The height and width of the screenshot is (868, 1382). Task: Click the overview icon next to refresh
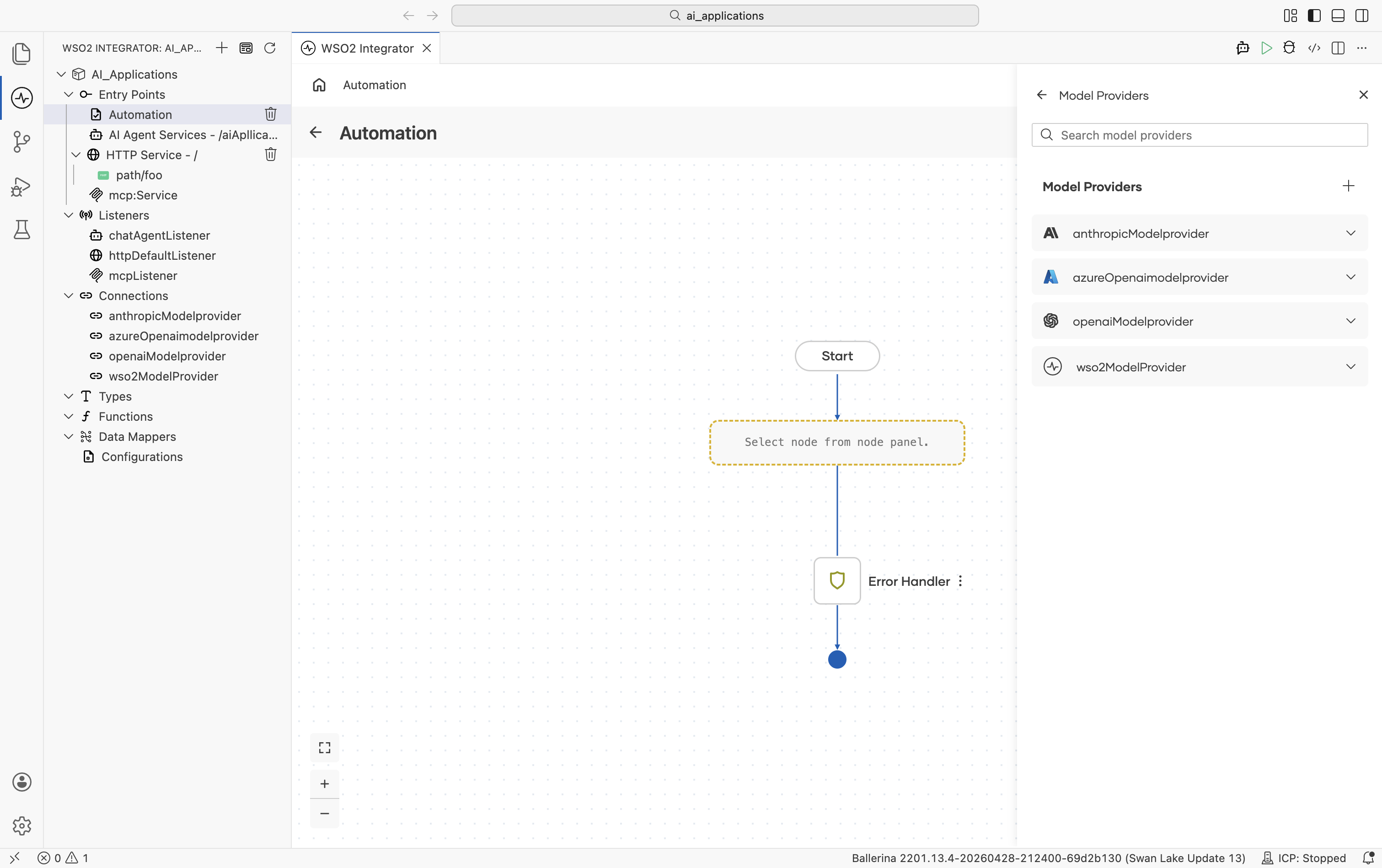(246, 48)
